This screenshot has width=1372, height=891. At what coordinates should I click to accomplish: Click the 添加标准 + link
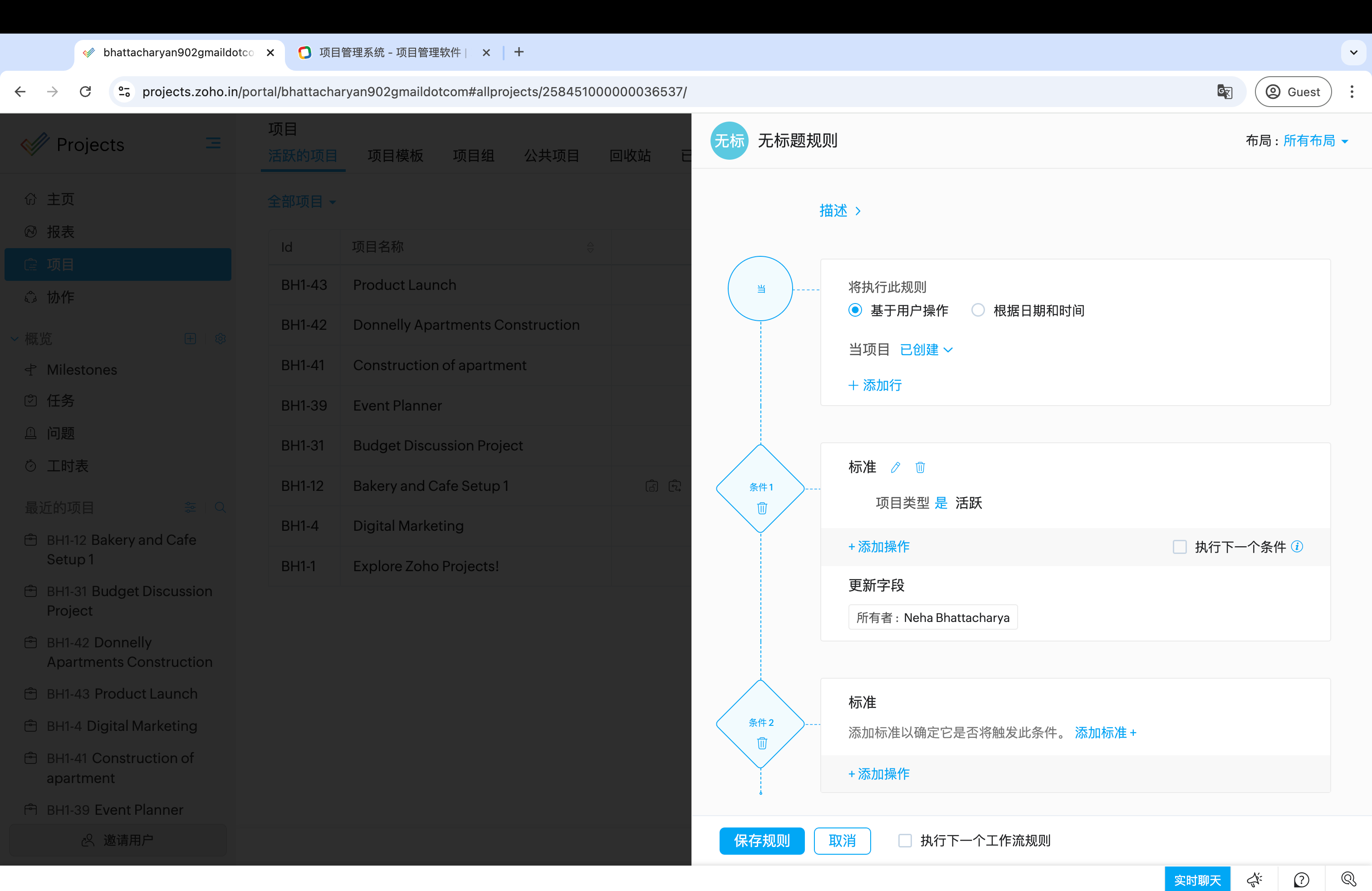click(1105, 733)
